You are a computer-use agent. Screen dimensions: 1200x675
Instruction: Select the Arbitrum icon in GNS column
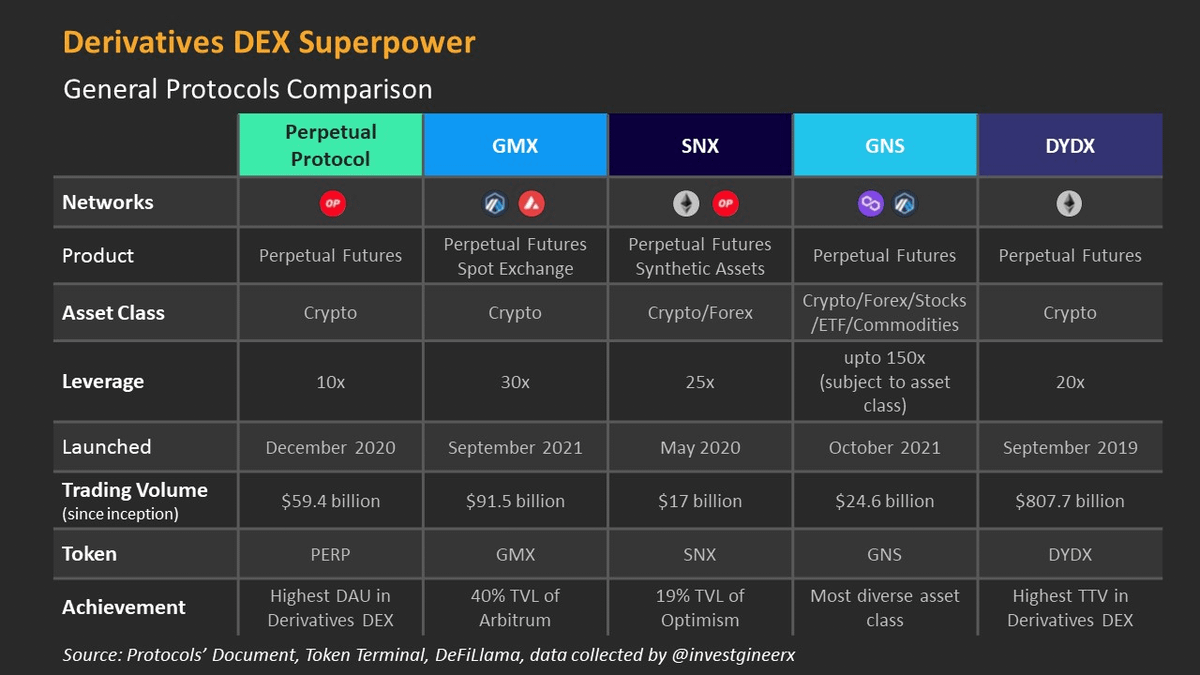pos(904,204)
